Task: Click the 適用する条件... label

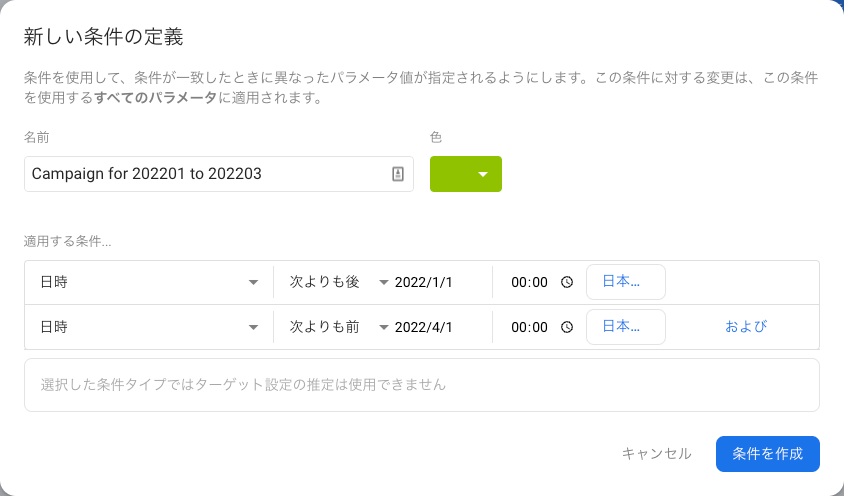Action: [67, 241]
